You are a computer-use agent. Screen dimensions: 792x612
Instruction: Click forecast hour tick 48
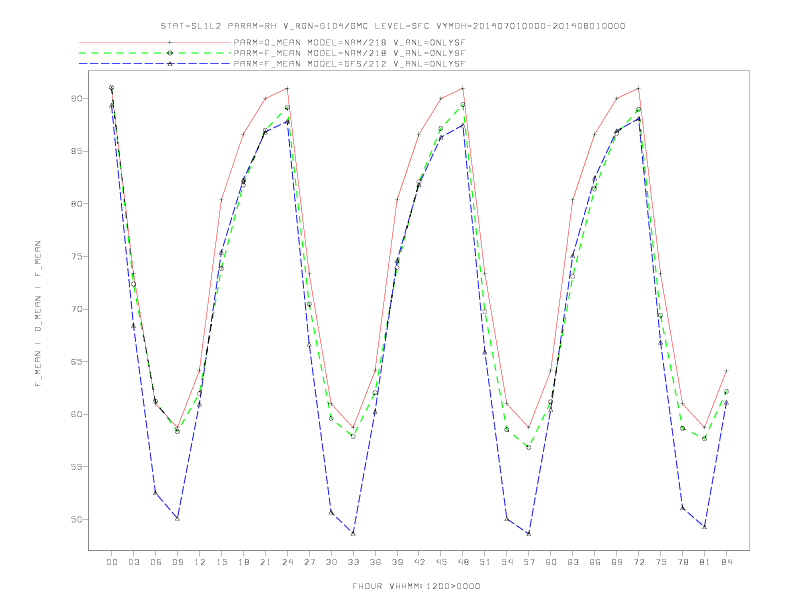click(x=463, y=562)
